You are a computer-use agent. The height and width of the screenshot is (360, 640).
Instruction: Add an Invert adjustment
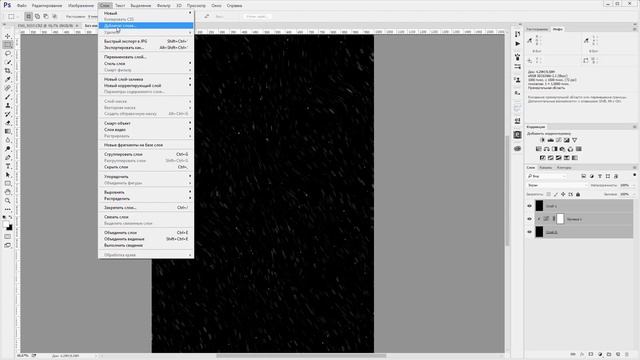coord(543,158)
